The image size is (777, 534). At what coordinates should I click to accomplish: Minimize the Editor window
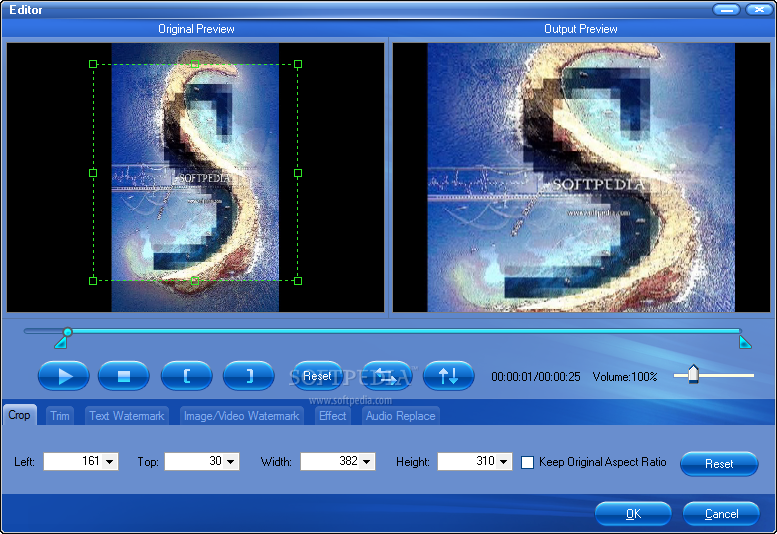coord(726,9)
